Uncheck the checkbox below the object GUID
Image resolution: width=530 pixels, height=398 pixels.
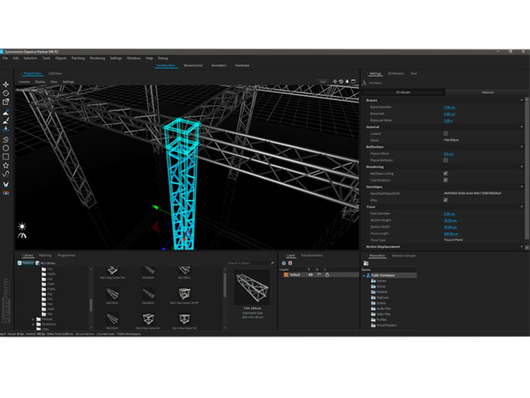(x=445, y=200)
